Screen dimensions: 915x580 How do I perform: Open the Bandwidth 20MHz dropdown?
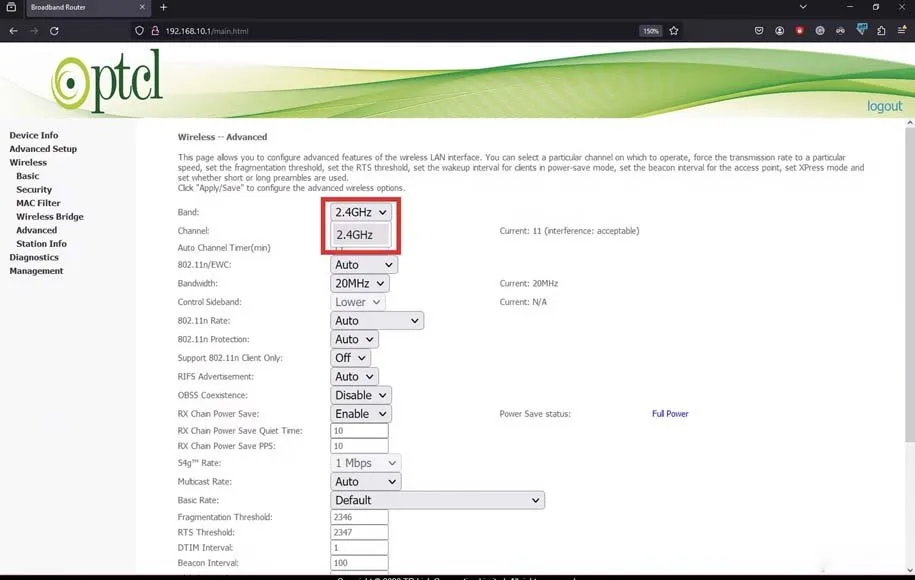pyautogui.click(x=359, y=284)
